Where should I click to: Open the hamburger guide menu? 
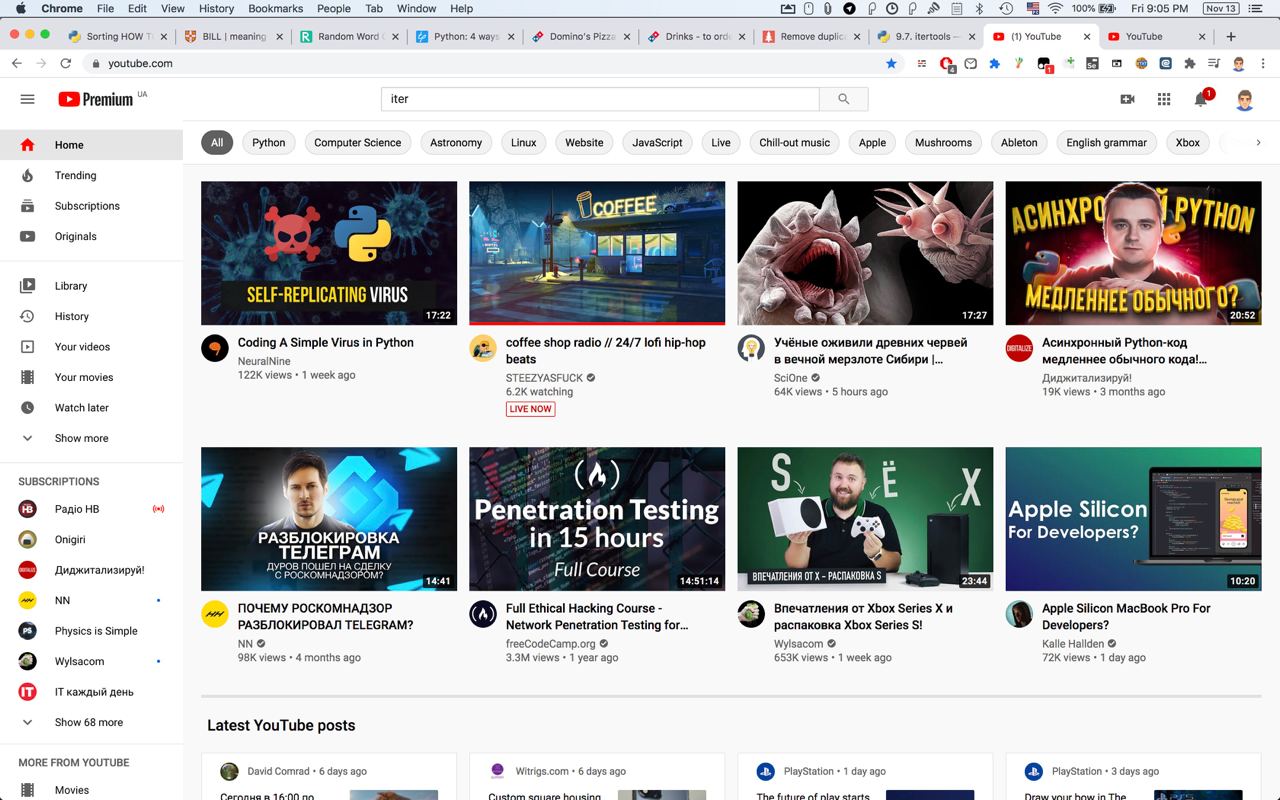(27, 99)
